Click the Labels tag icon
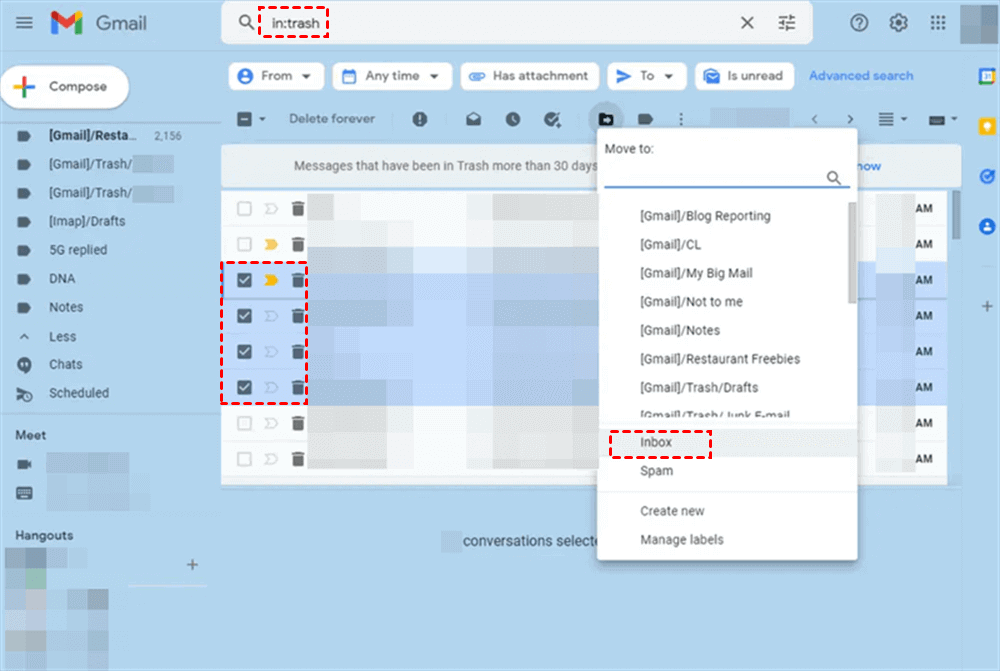The image size is (1000, 671). coord(645,119)
